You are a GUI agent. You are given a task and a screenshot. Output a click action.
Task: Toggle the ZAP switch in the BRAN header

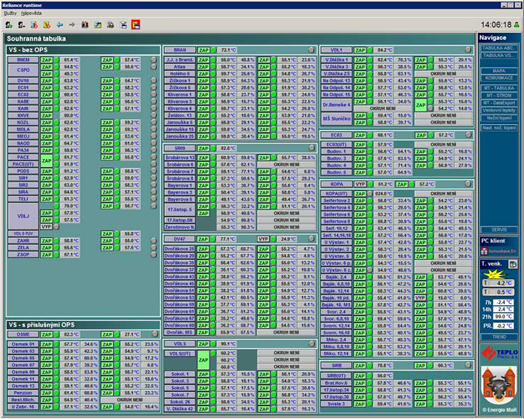coord(203,50)
